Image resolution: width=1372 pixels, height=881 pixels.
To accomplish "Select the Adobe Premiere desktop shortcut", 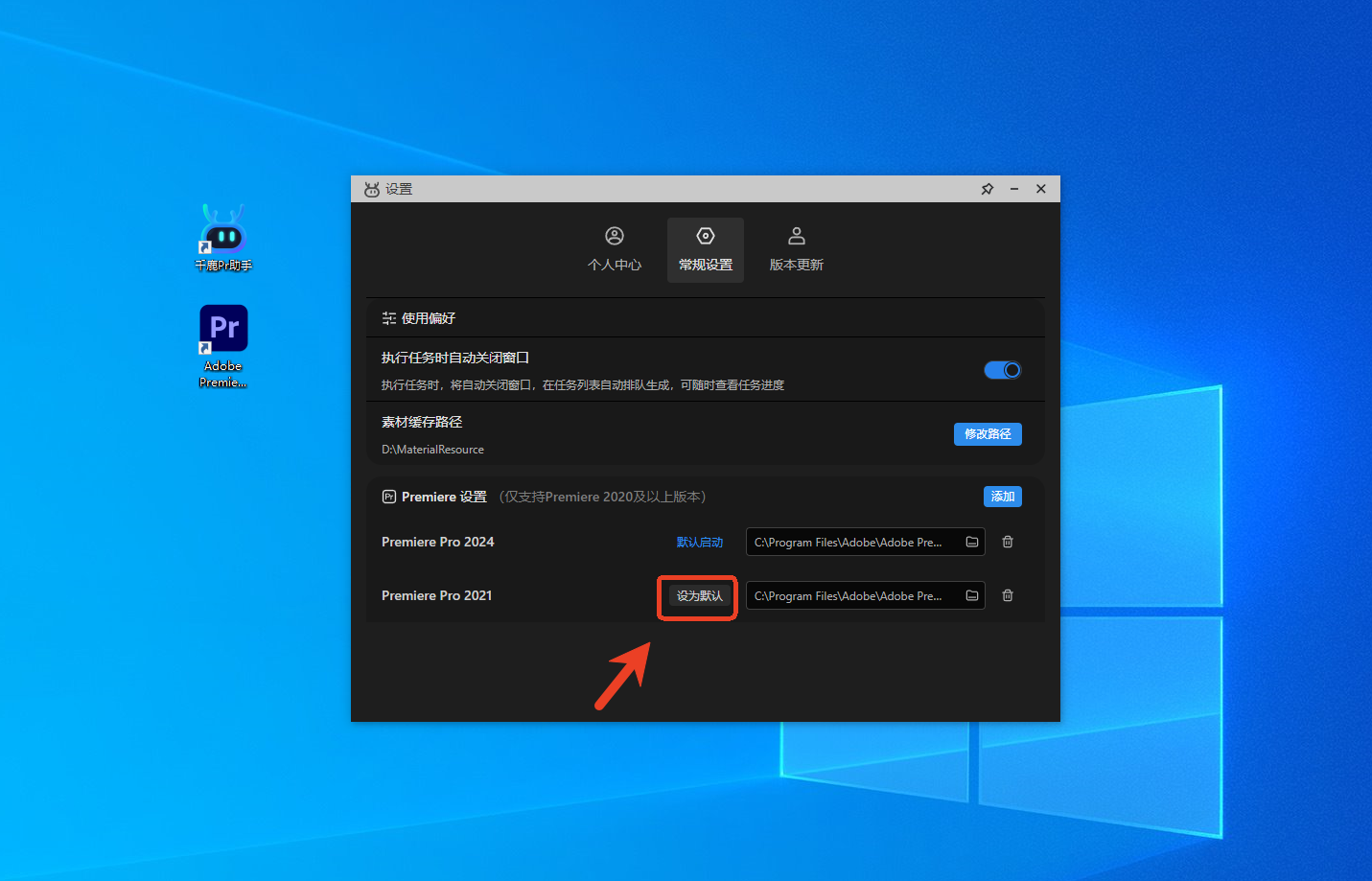I will (223, 337).
